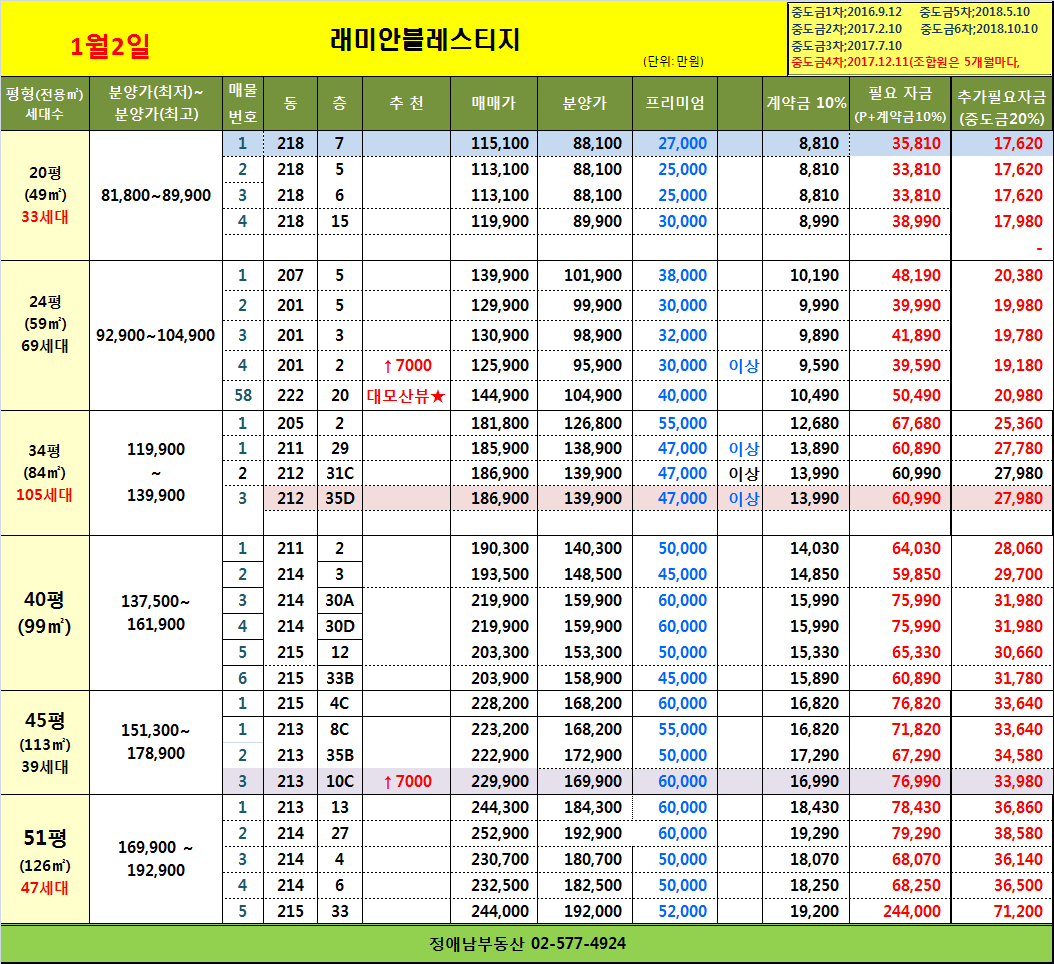
Task: Click the 추 천 column header
Action: (406, 103)
